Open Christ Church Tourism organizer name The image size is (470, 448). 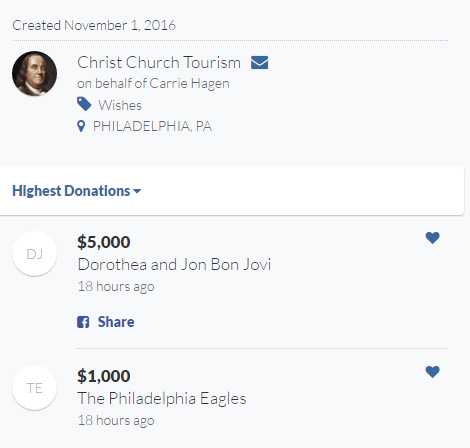coord(159,63)
